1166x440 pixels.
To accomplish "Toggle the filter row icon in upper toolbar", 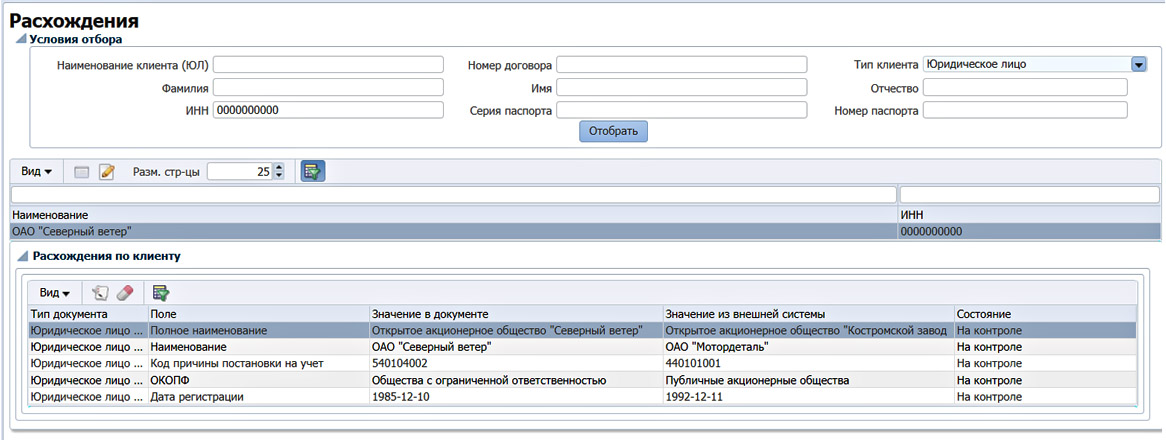I will [312, 172].
